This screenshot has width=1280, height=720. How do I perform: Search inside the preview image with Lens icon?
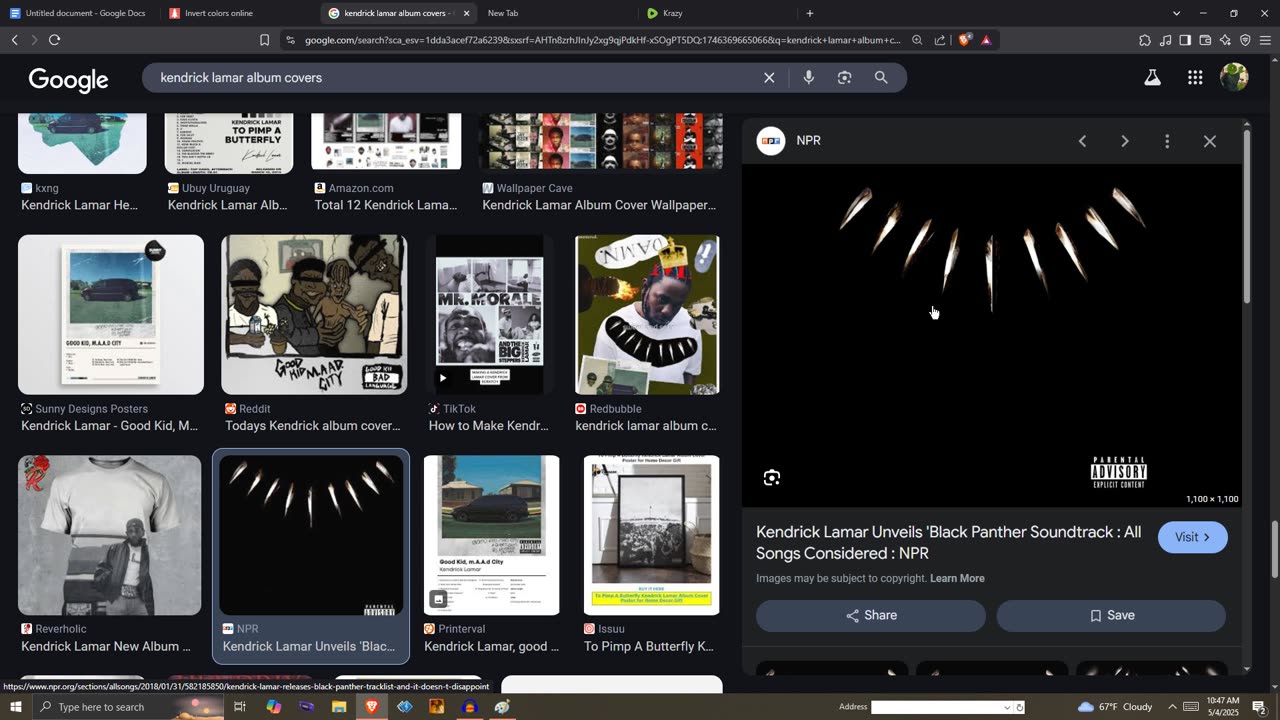[x=771, y=478]
